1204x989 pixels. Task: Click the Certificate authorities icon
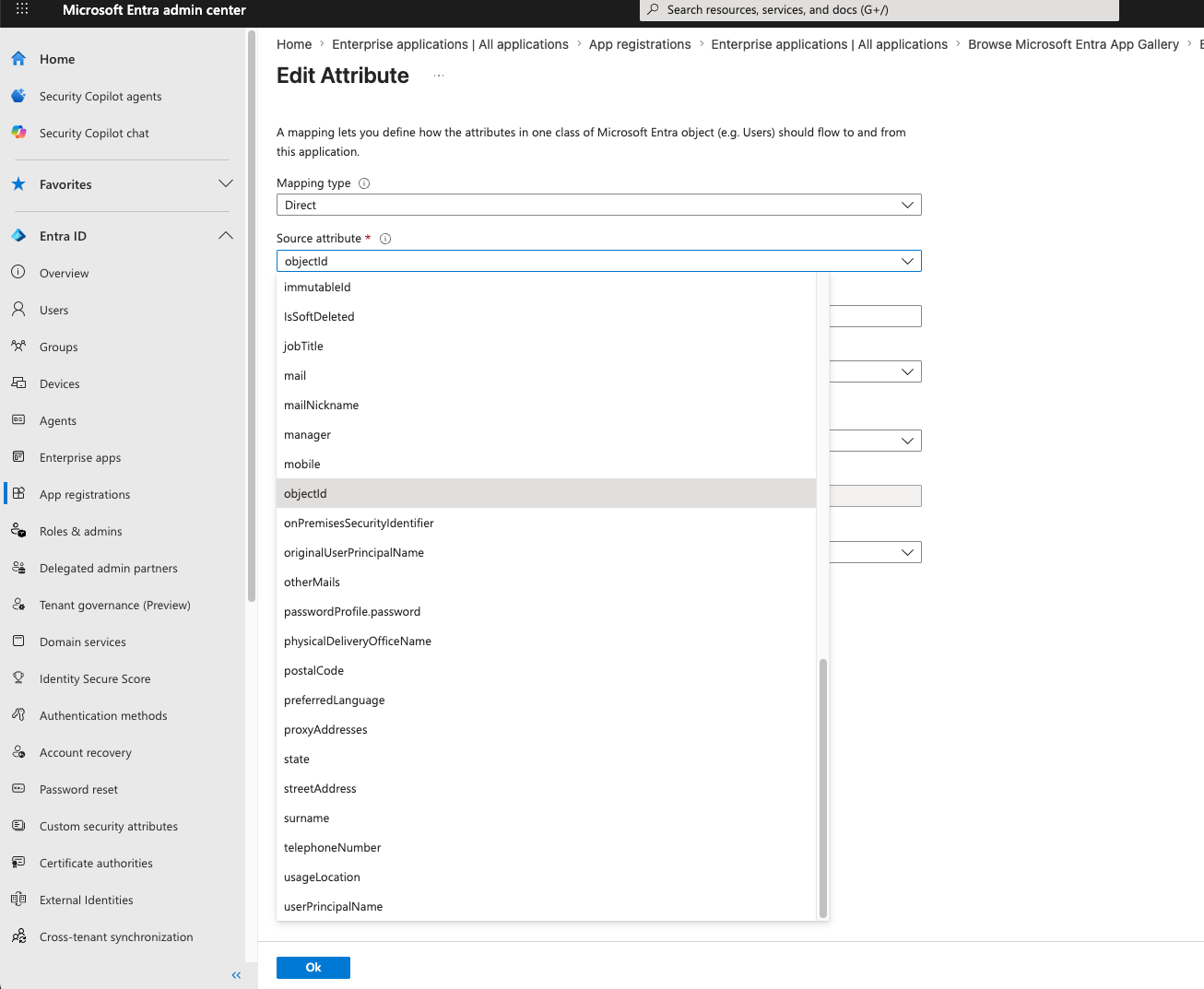click(18, 863)
